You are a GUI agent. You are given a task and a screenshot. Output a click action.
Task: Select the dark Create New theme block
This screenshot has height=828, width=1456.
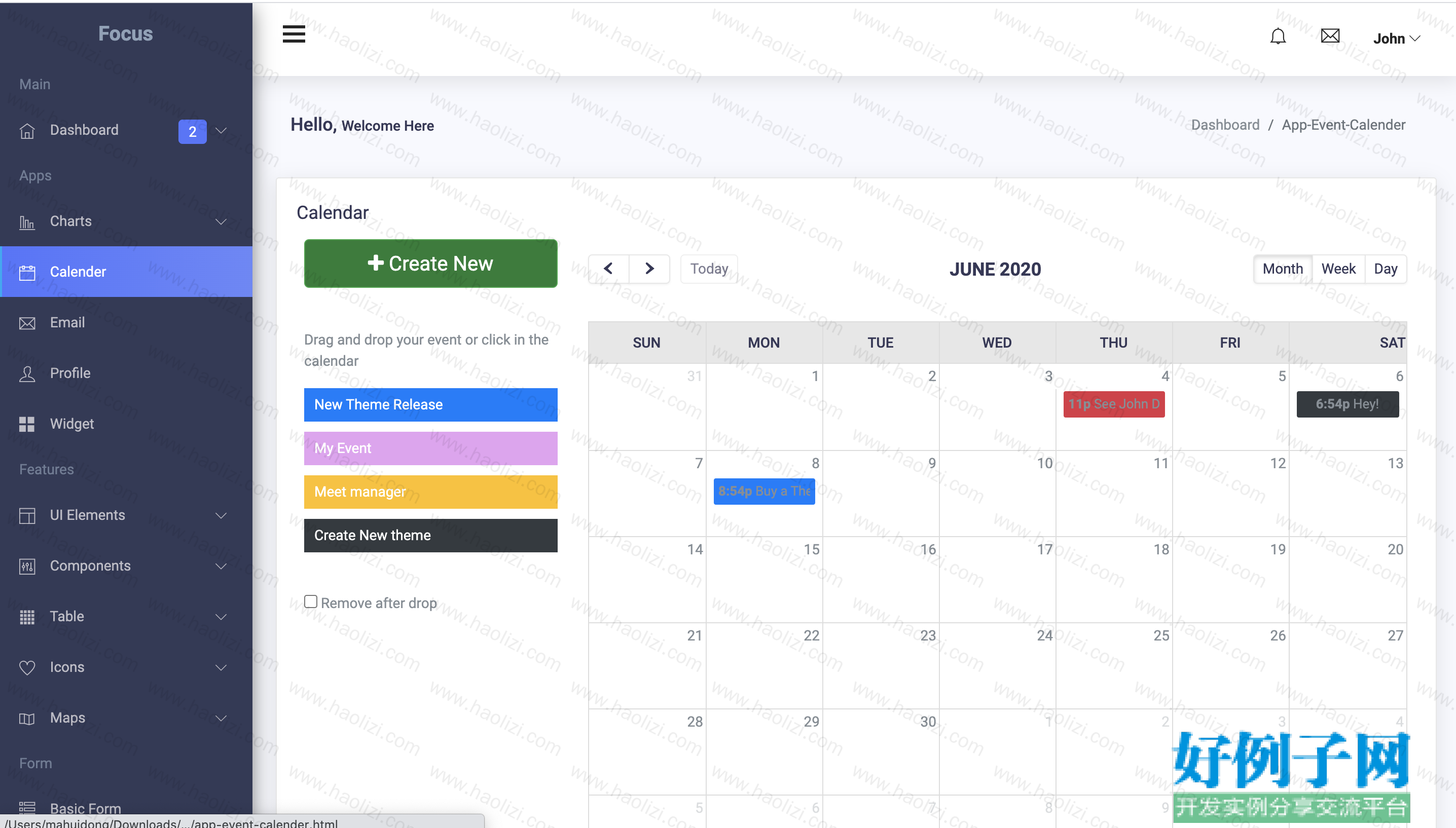click(430, 536)
